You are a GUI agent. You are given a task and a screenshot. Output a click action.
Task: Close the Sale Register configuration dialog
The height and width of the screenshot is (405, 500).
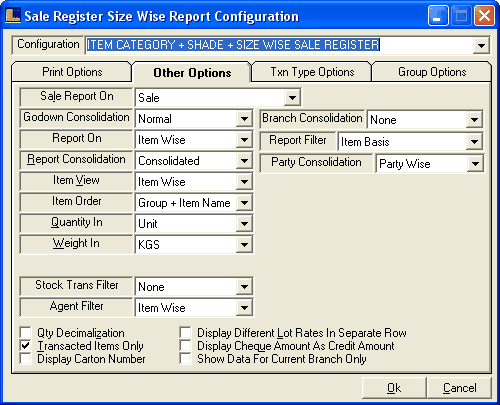click(x=484, y=16)
